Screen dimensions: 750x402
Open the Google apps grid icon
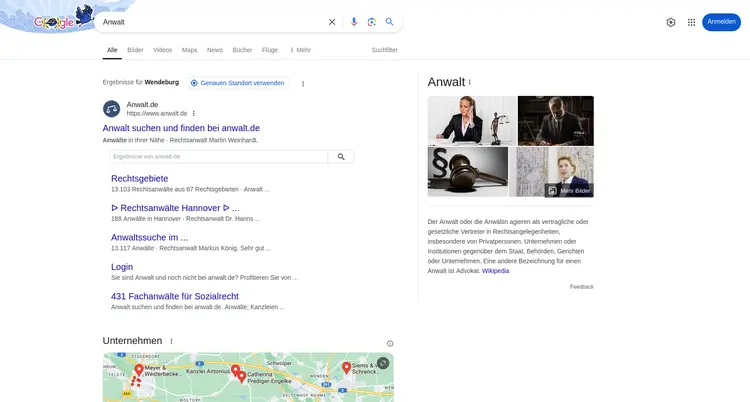(691, 22)
